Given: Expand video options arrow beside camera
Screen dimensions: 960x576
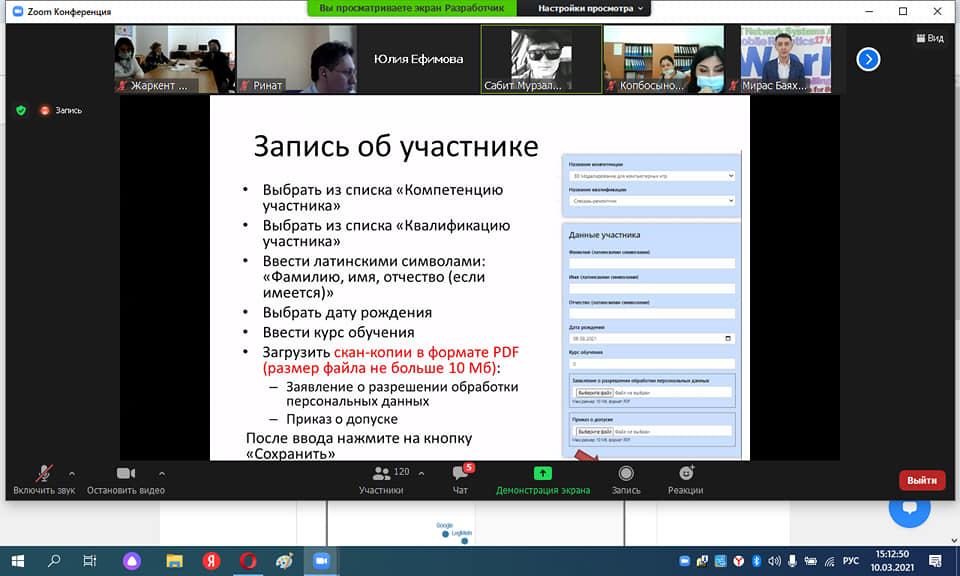Looking at the screenshot, I should click(x=162, y=473).
